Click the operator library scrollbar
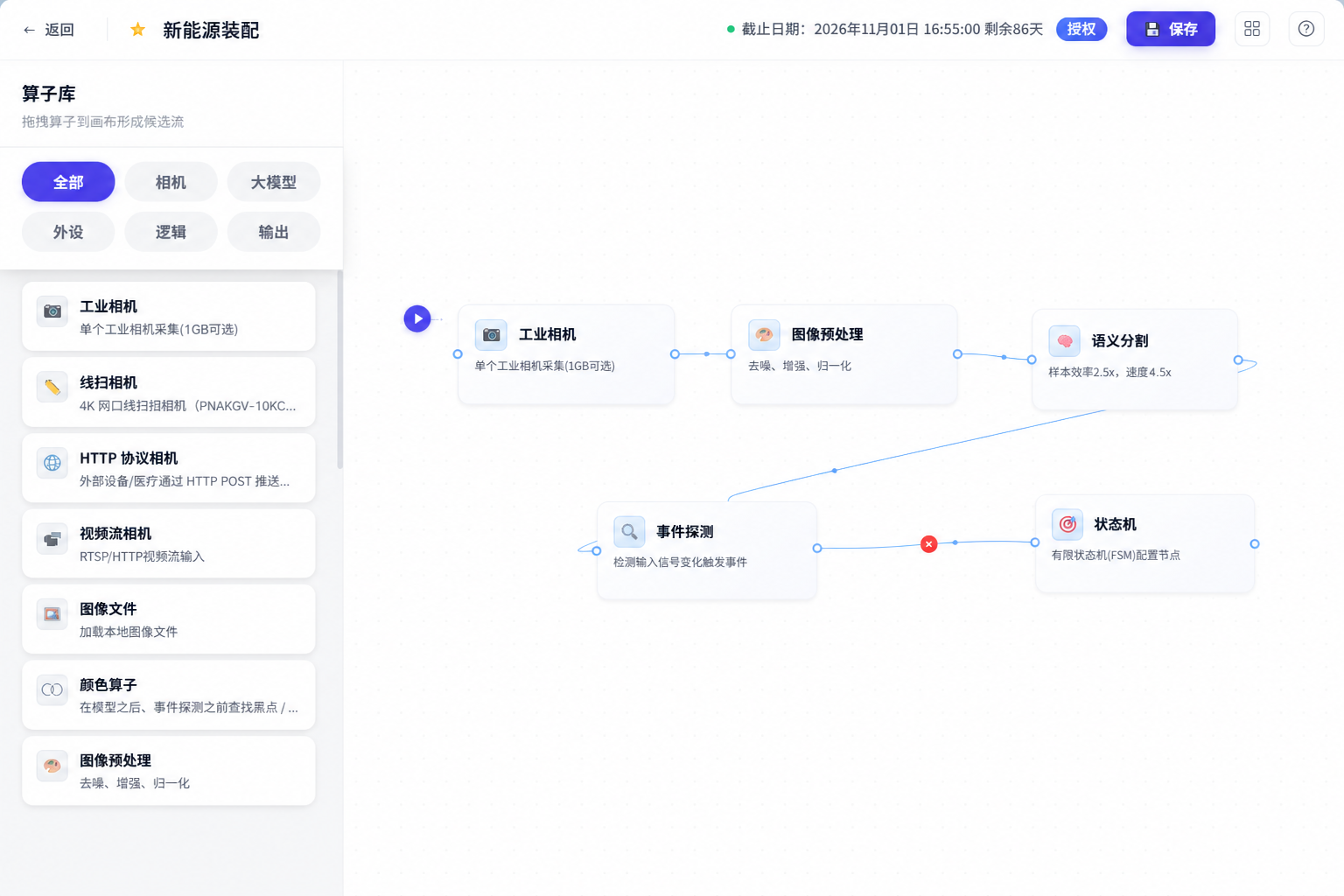1344x896 pixels. [339, 369]
